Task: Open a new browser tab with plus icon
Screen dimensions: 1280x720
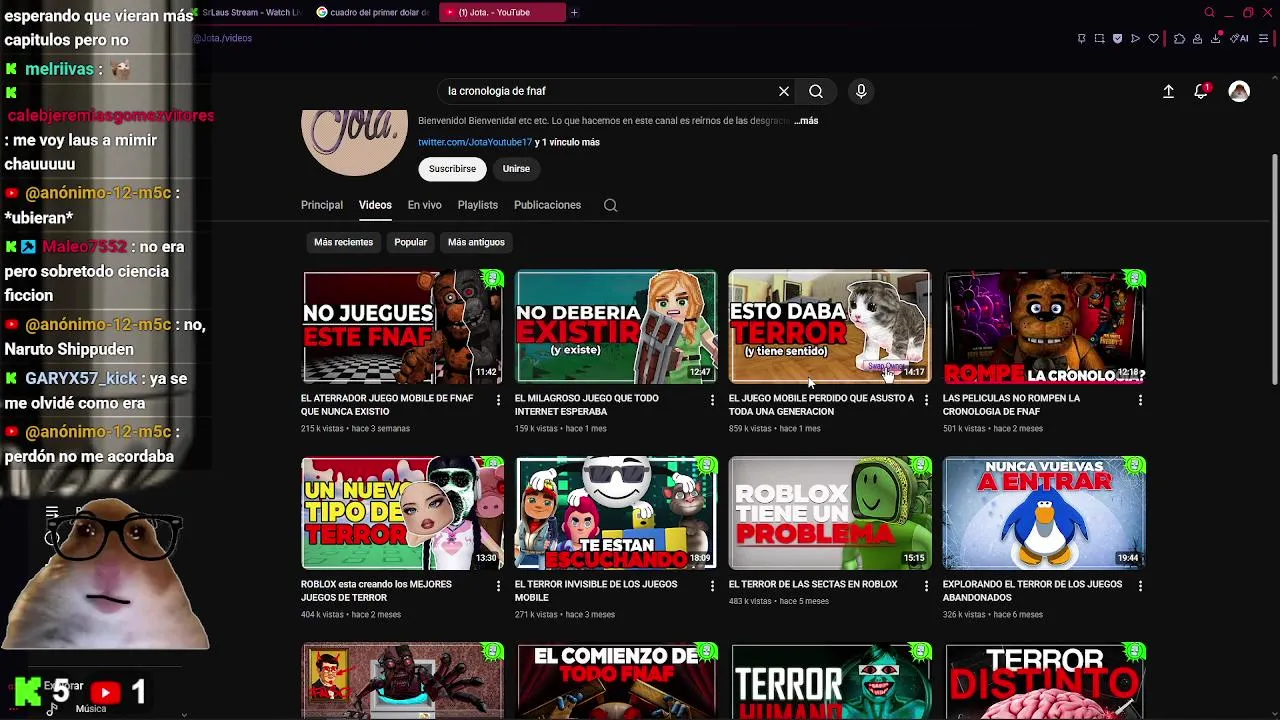Action: [574, 12]
